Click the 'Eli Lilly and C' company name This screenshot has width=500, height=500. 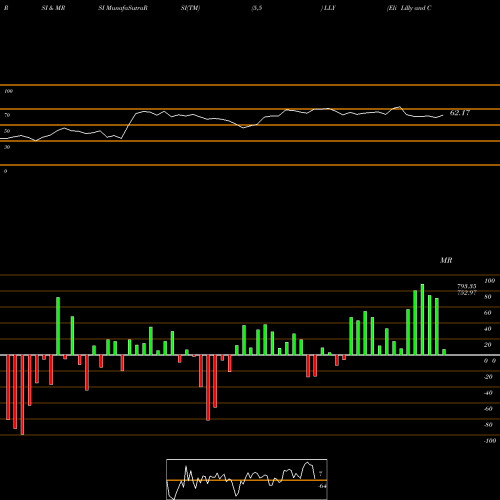click(409, 8)
